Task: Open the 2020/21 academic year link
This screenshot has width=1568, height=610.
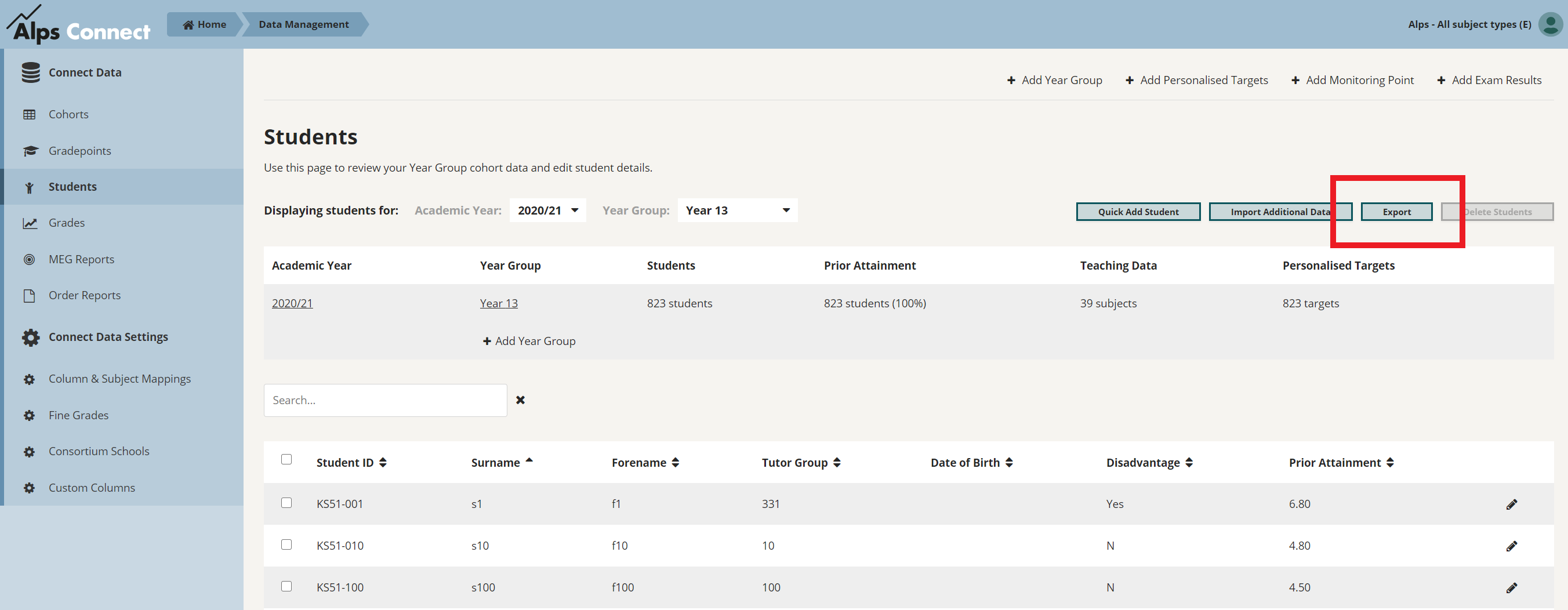Action: (292, 303)
